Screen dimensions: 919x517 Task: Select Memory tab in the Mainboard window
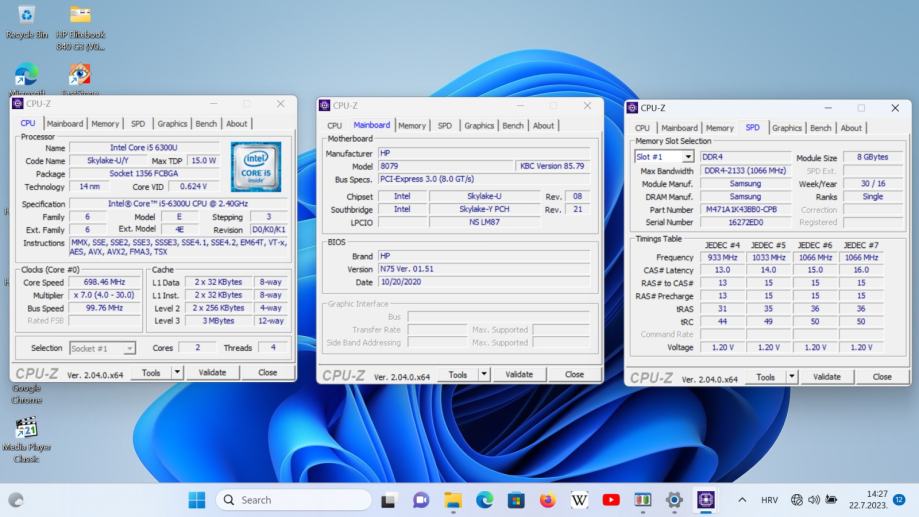coord(411,126)
